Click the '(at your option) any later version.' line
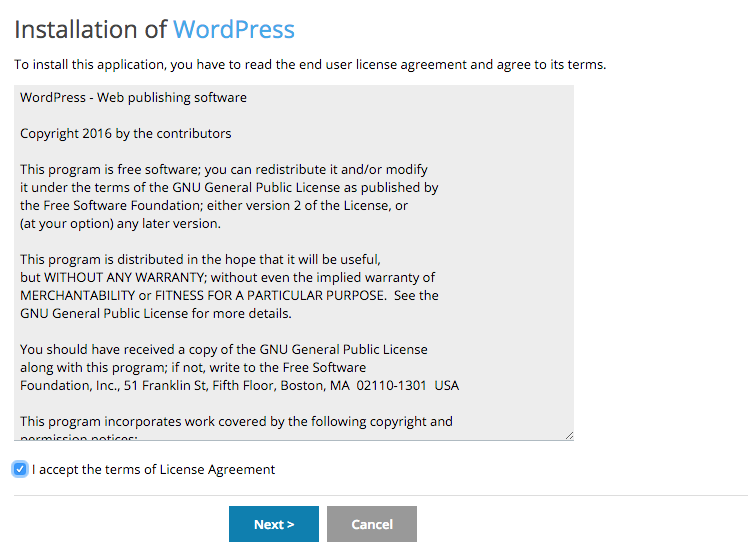 coord(120,224)
